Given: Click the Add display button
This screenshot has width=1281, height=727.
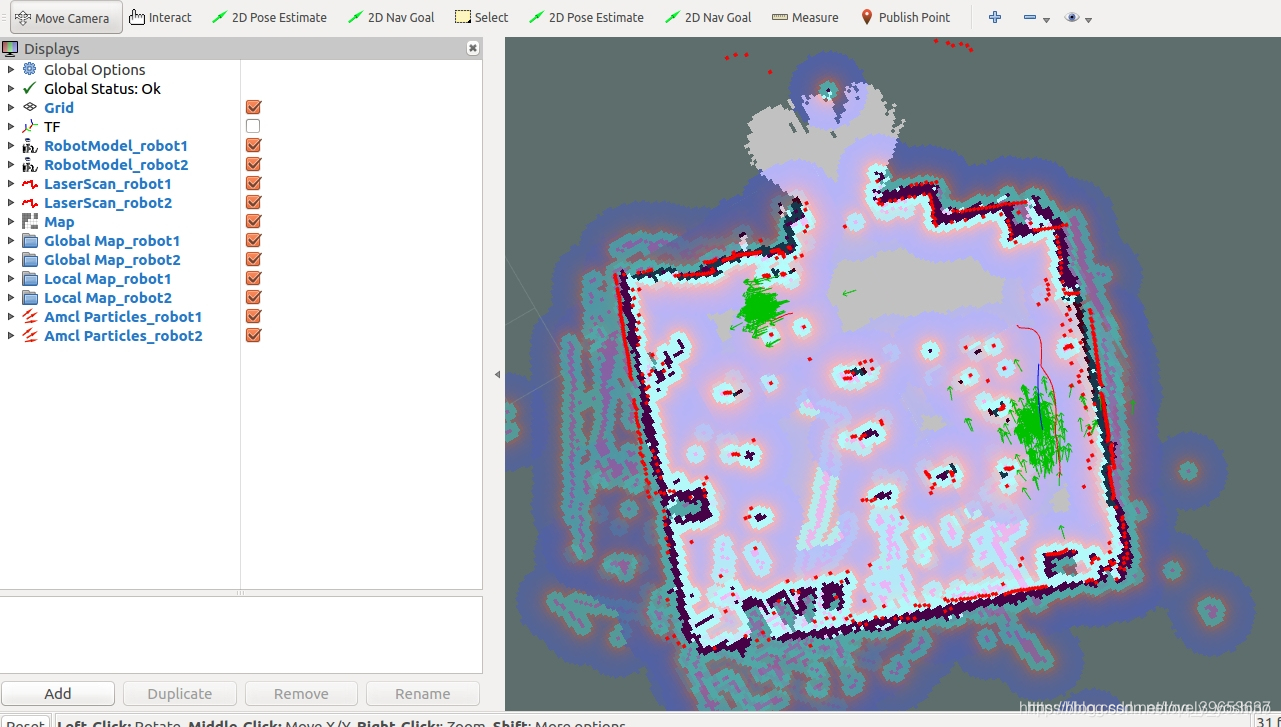Looking at the screenshot, I should point(58,693).
